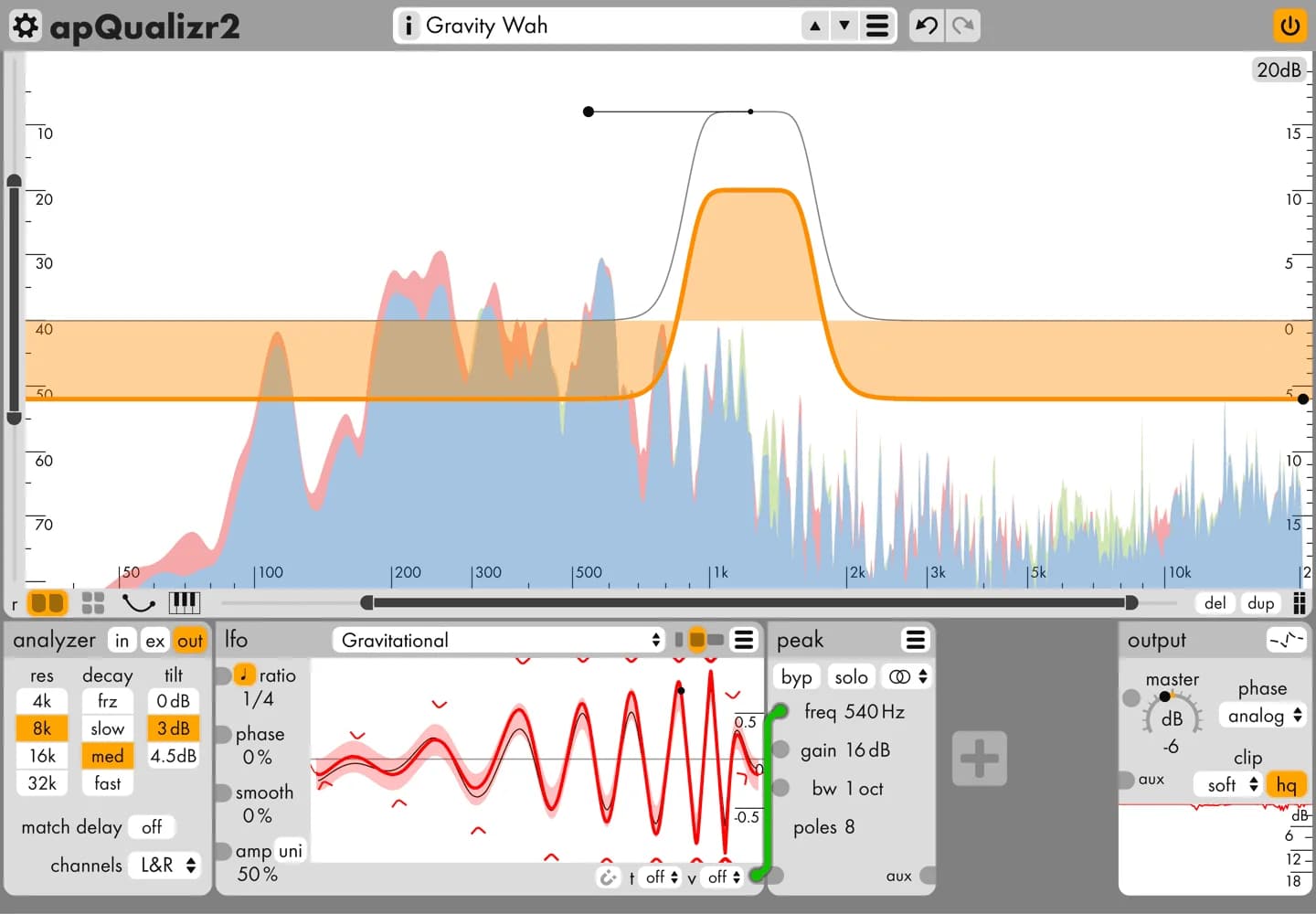Screen dimensions: 1316x914
Task: Open the apQualizr2 settings gear
Action: [25, 26]
